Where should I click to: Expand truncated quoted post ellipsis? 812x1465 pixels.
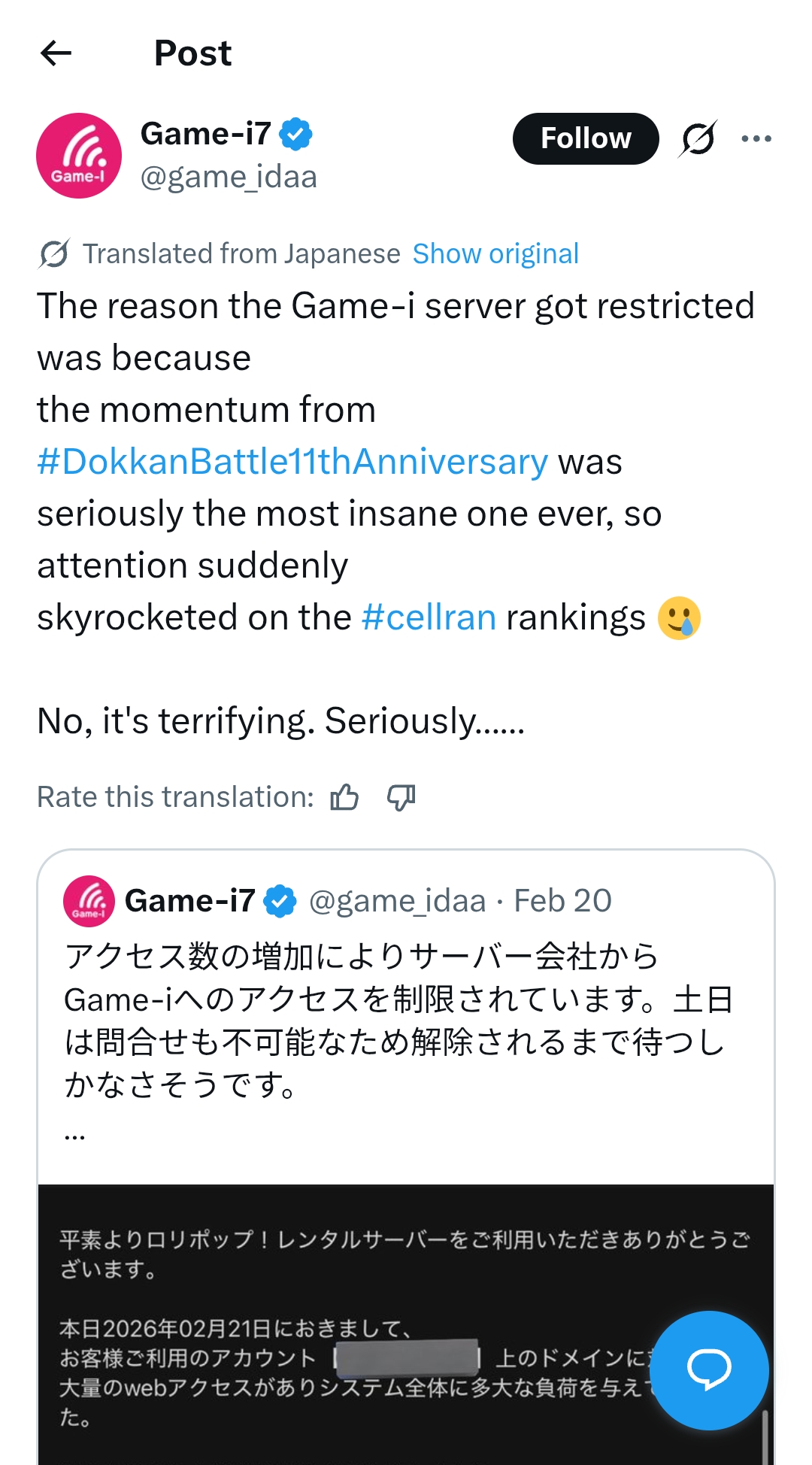click(x=74, y=1135)
